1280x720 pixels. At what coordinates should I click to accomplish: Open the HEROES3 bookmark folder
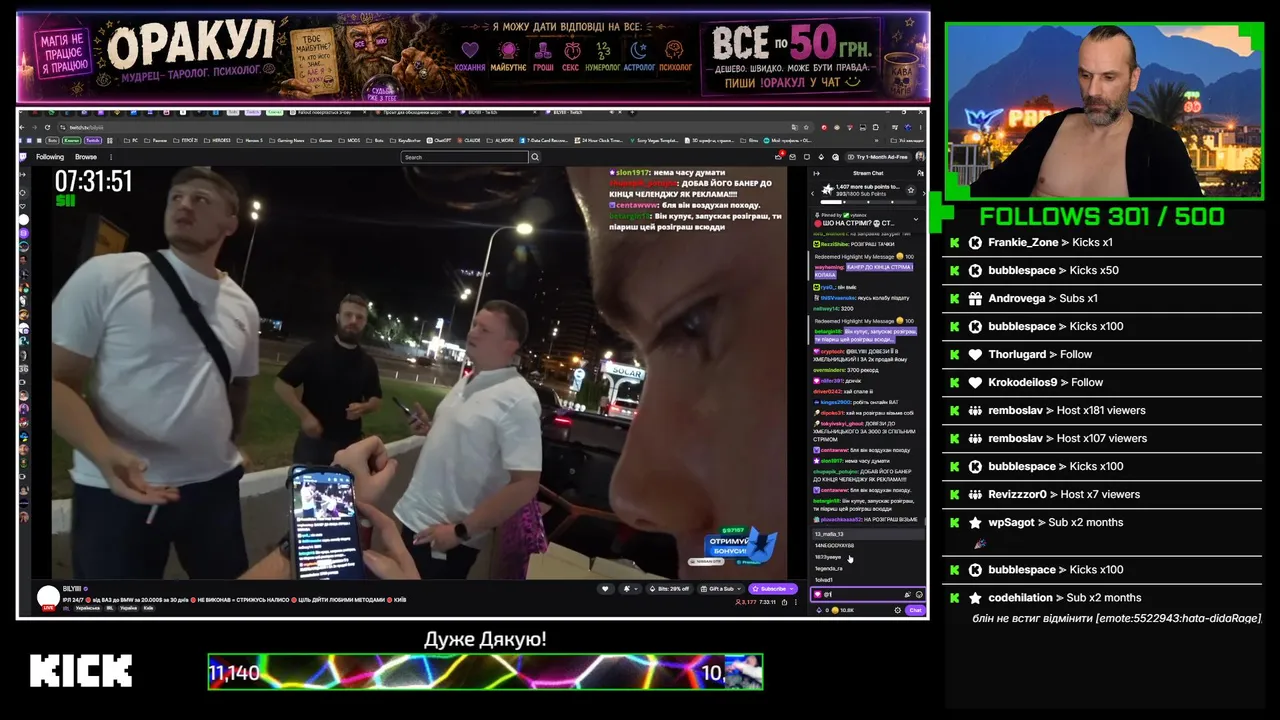(x=219, y=141)
